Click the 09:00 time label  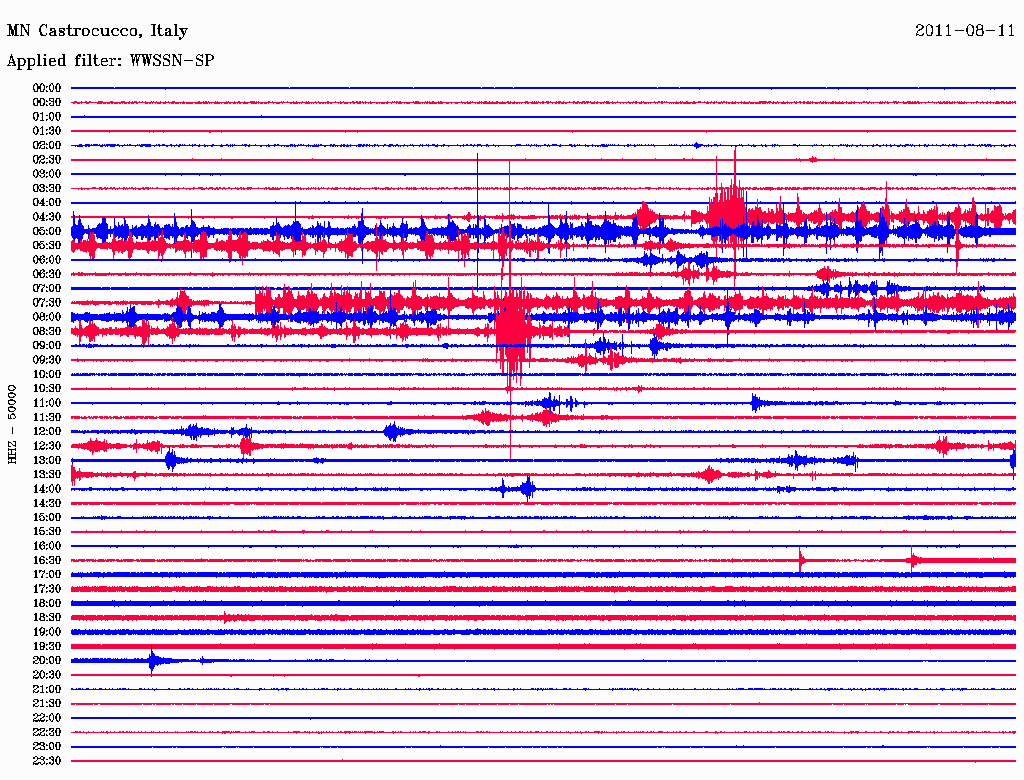coord(47,346)
